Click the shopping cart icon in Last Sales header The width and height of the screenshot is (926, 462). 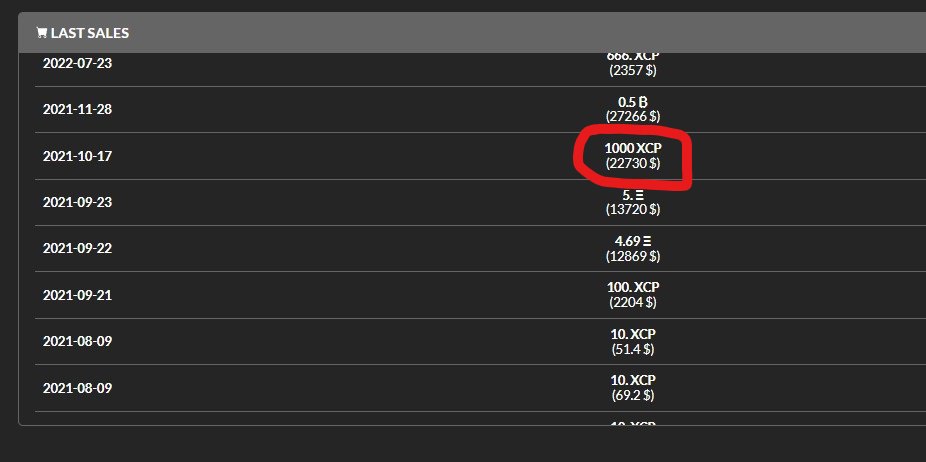point(41,32)
